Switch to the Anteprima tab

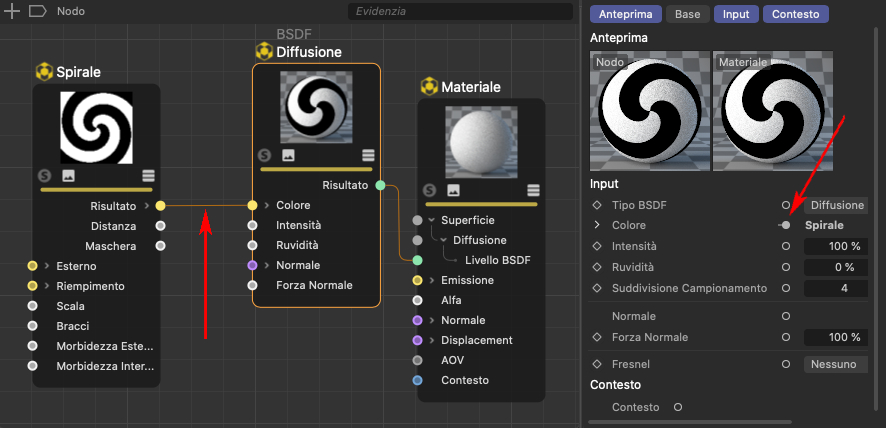tap(626, 14)
